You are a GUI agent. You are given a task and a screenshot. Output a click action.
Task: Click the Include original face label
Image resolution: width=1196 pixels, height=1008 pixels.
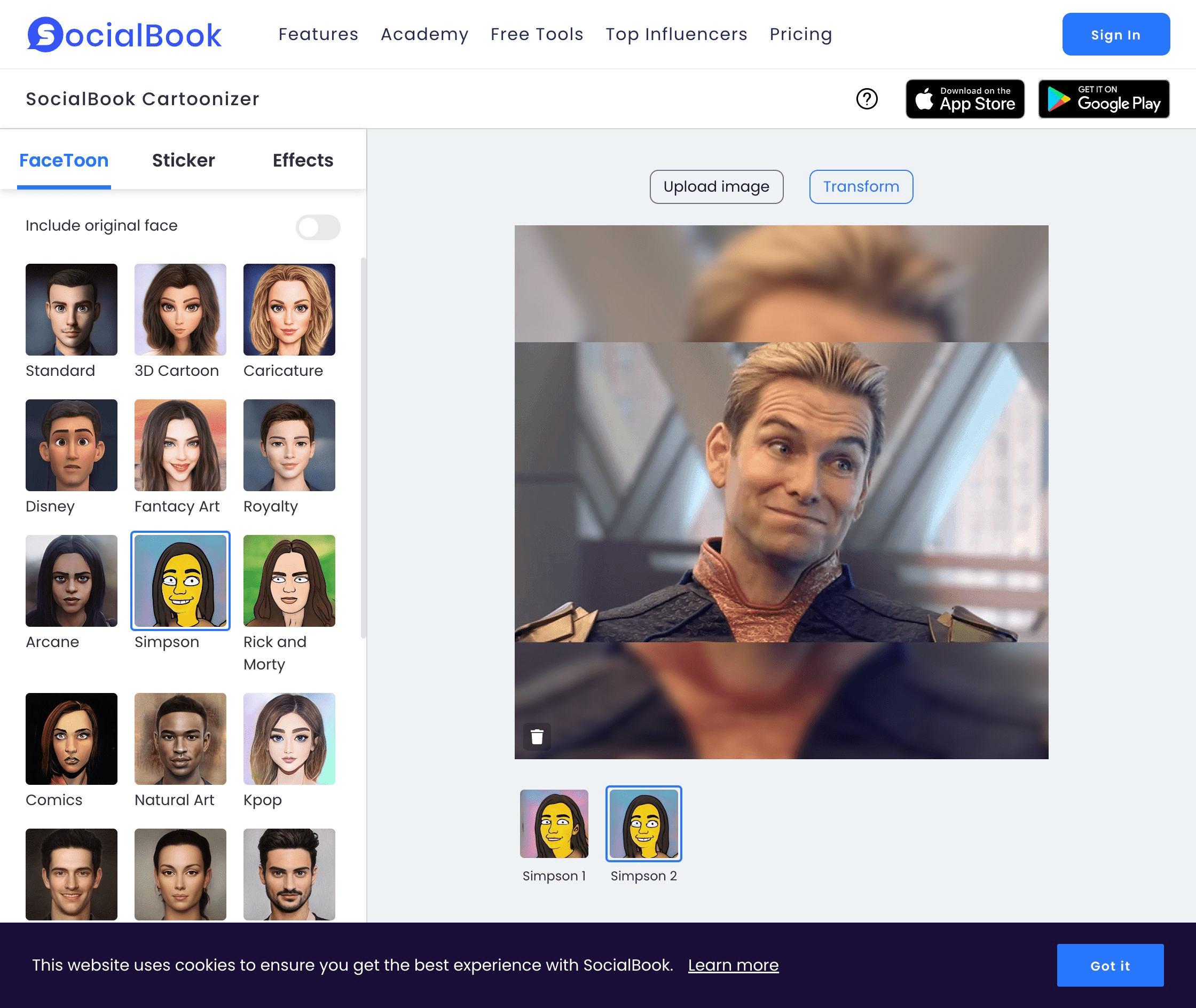pyautogui.click(x=102, y=226)
